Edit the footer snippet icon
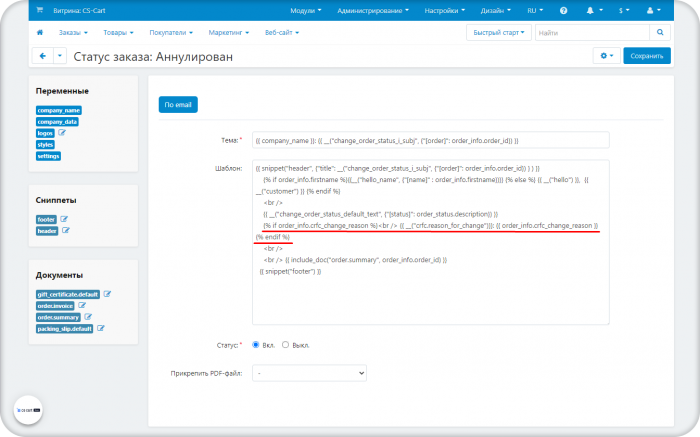The image size is (700, 437). click(x=64, y=219)
